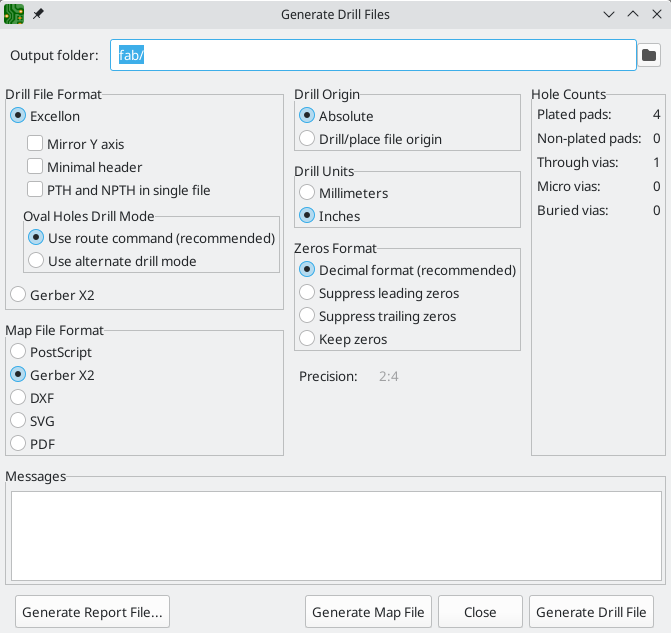
Task: Enable Minimal header checkbox
Action: [85, 167]
